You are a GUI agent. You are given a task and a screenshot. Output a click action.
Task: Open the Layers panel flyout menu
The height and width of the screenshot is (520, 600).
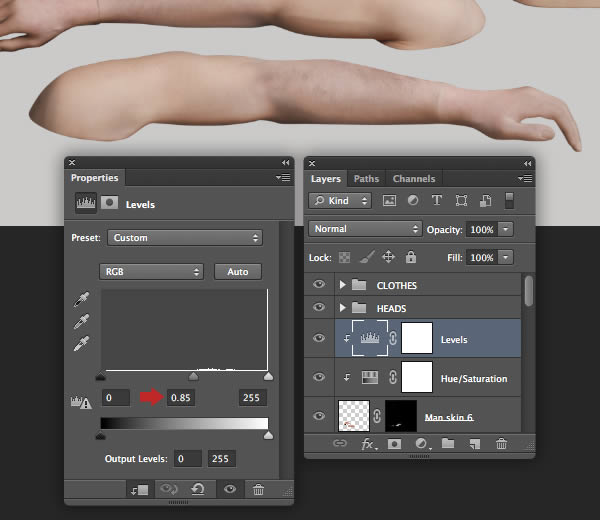coord(525,178)
